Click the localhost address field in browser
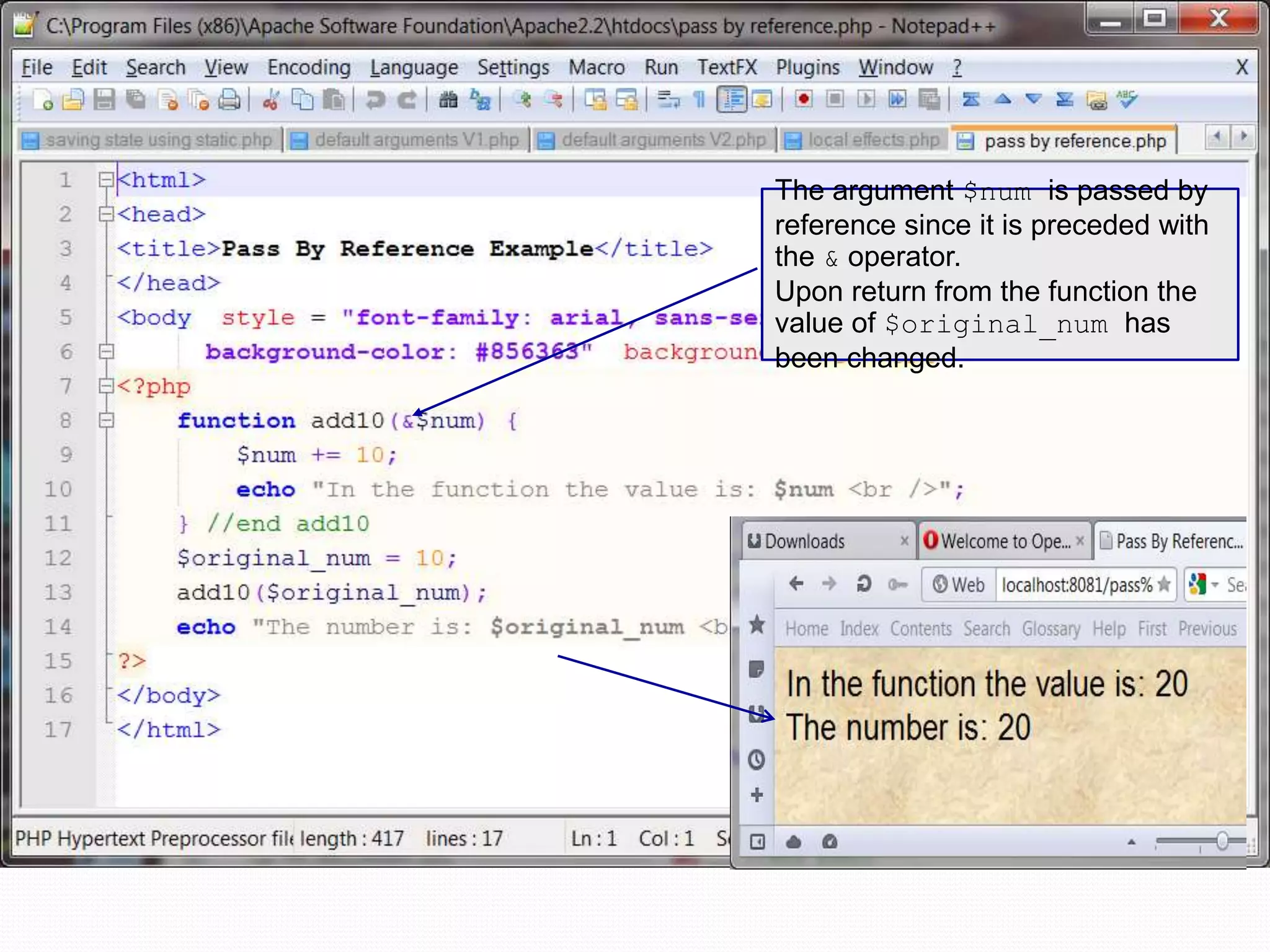Screen dimensions: 1270x952 pos(1077,584)
